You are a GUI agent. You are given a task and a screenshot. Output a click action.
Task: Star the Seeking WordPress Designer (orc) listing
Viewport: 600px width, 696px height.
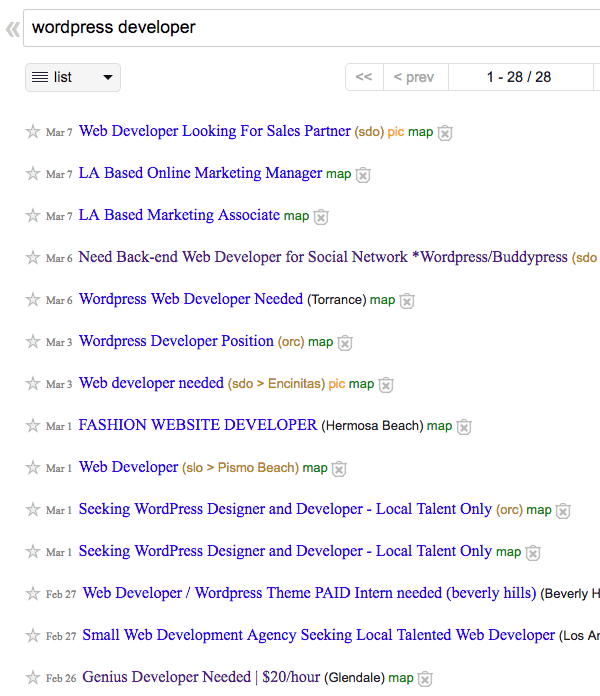click(x=33, y=509)
